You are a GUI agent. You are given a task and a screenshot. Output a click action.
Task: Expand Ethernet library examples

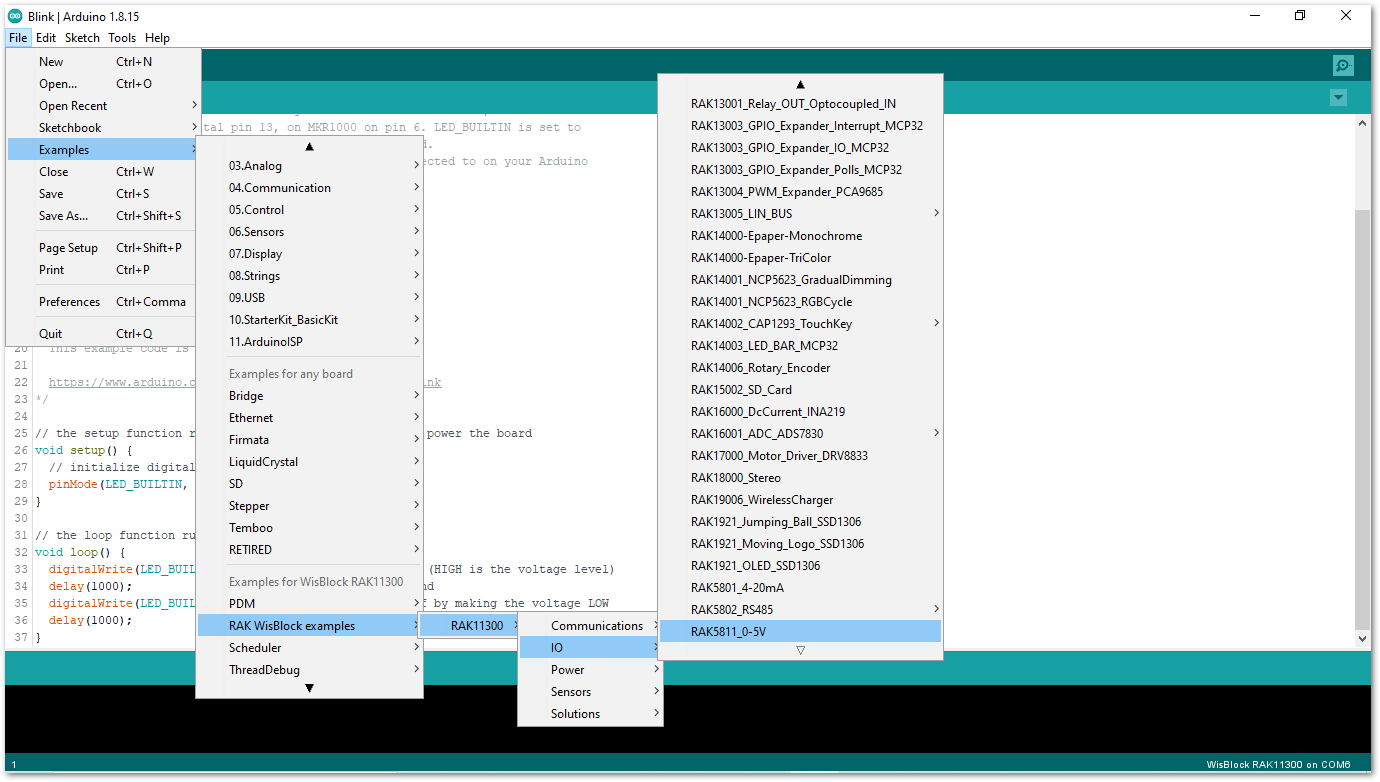[310, 418]
